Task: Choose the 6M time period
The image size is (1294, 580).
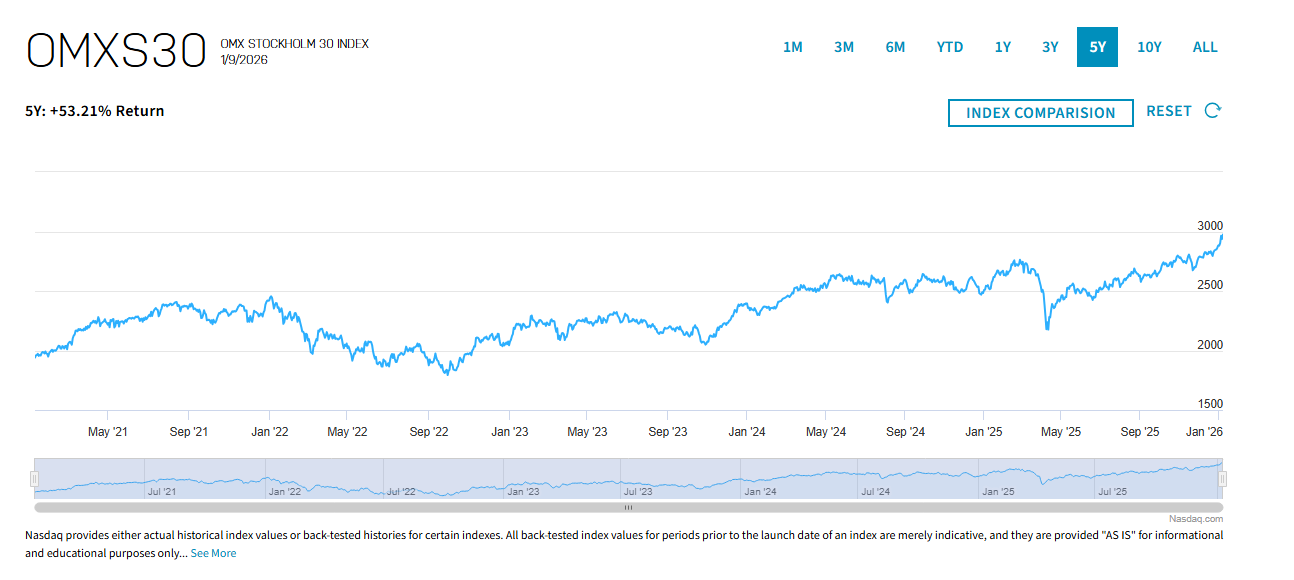Action: click(894, 47)
